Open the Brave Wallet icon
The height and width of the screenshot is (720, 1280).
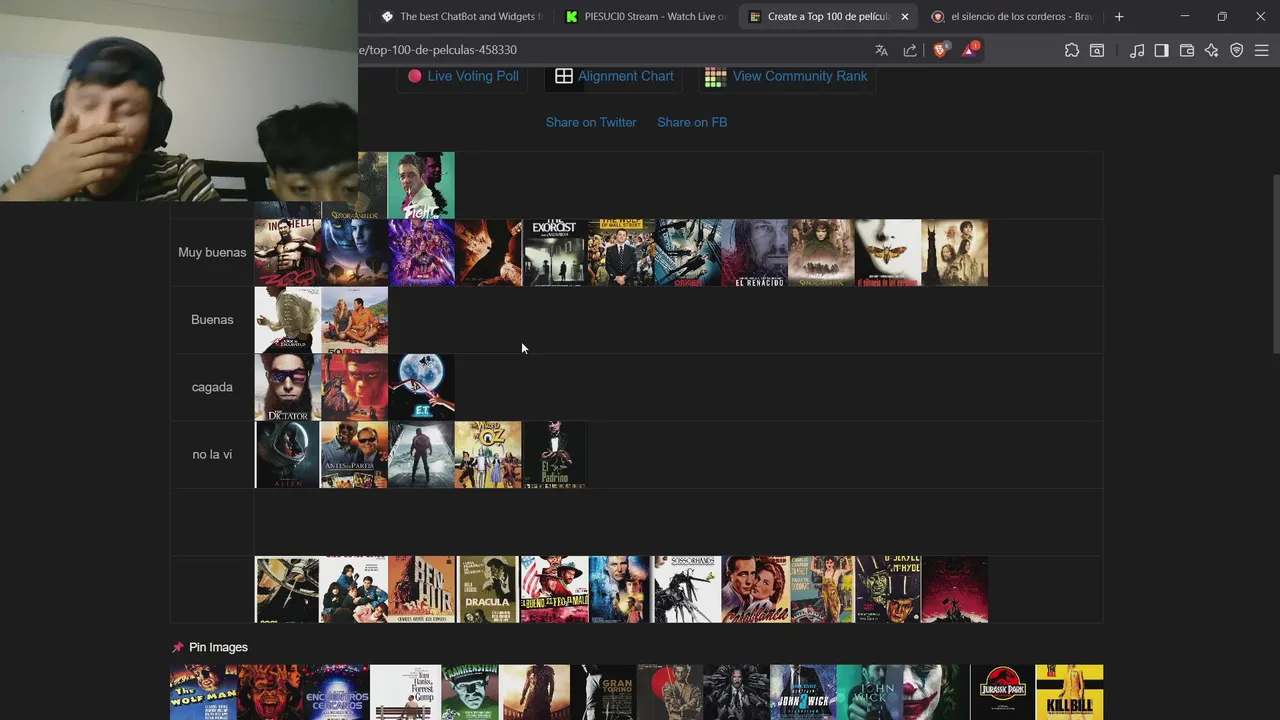1187,50
